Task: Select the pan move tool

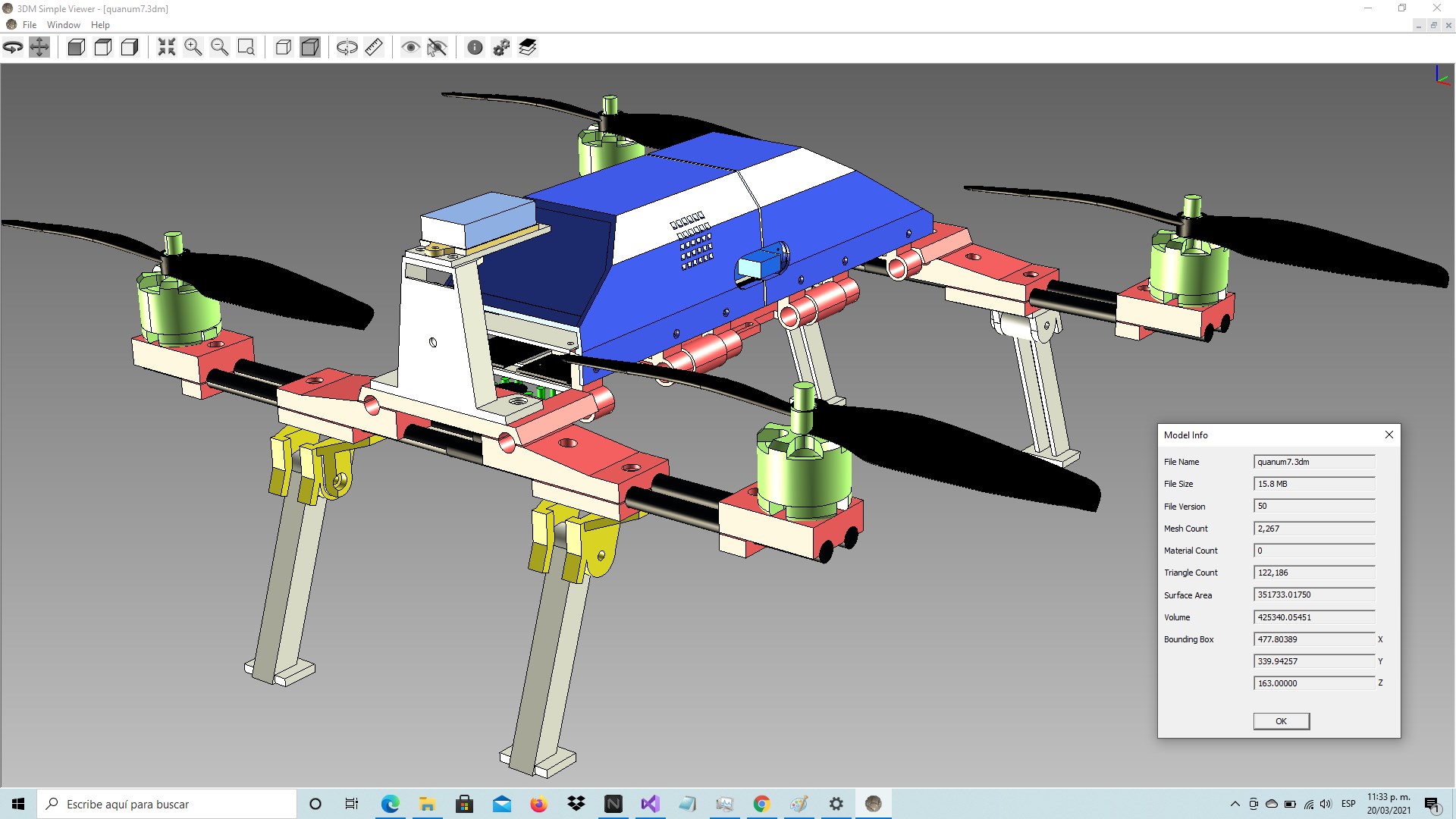Action: point(39,48)
